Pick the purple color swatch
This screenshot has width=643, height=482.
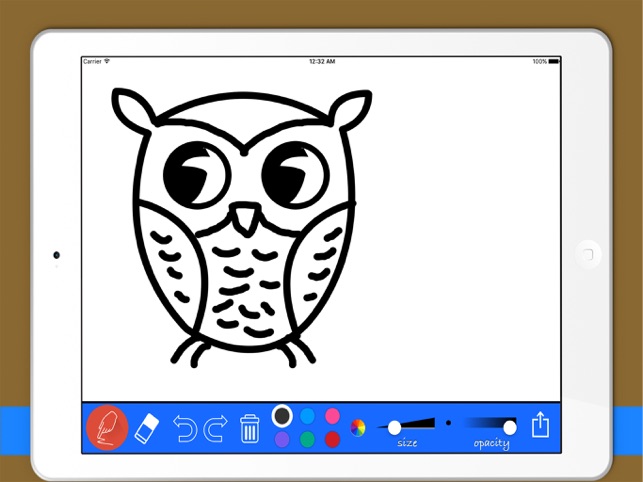[282, 439]
